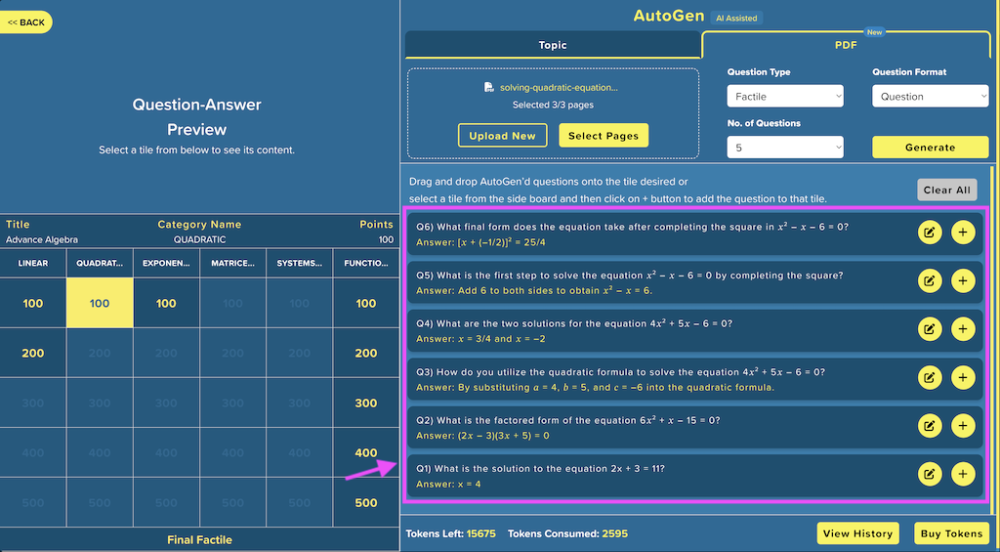
Task: Add question Q3 with its plus button
Action: 962,378
